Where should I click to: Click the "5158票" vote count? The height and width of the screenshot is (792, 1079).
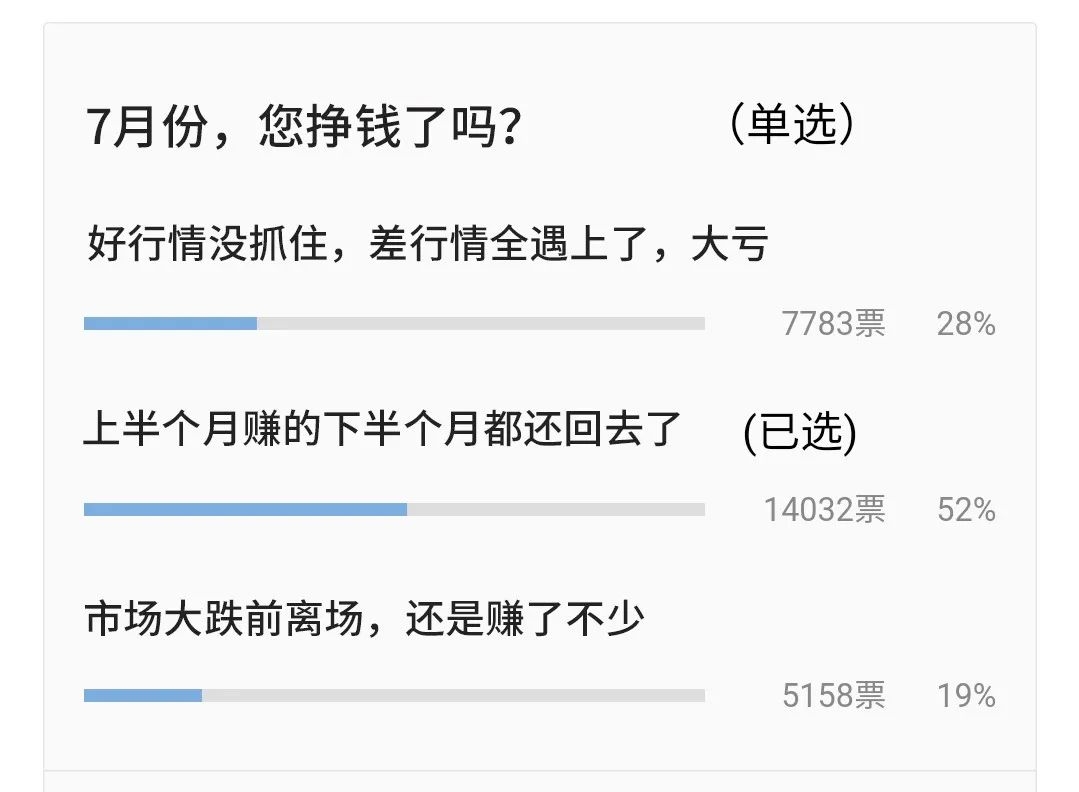point(833,696)
